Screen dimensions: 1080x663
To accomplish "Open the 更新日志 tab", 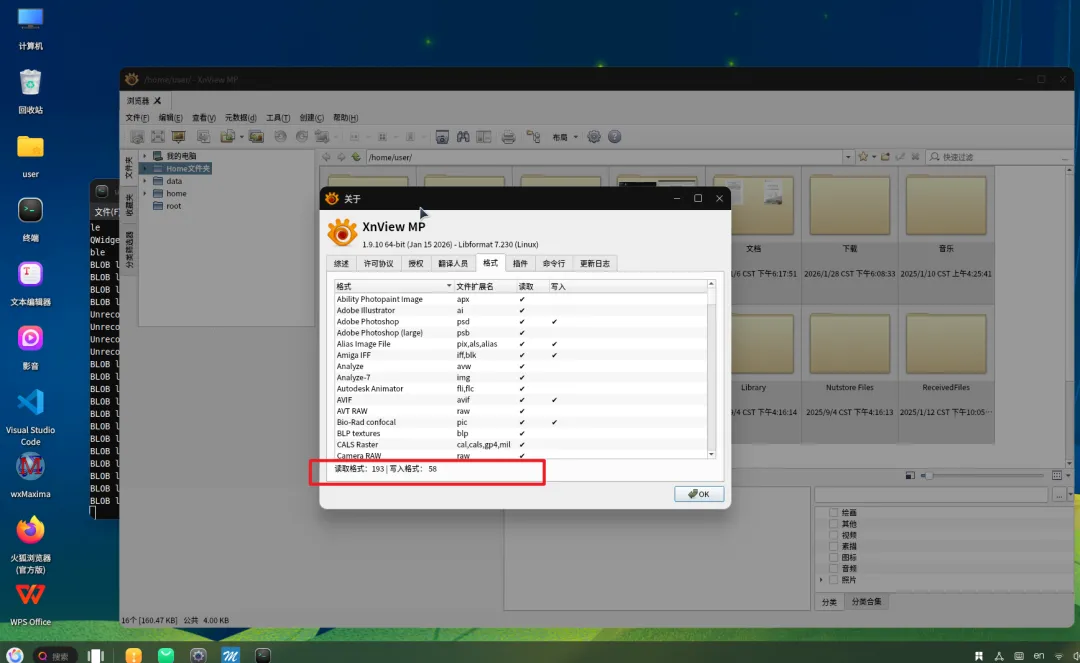I will point(594,264).
